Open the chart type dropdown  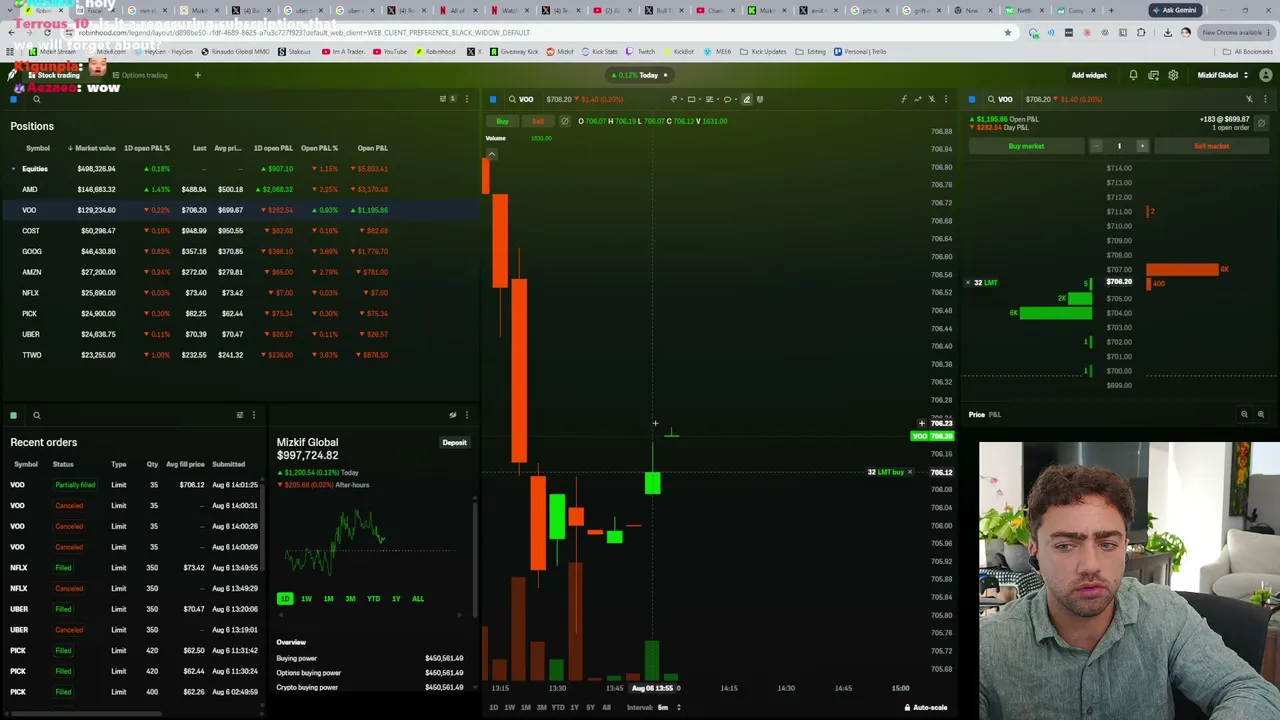(676, 99)
